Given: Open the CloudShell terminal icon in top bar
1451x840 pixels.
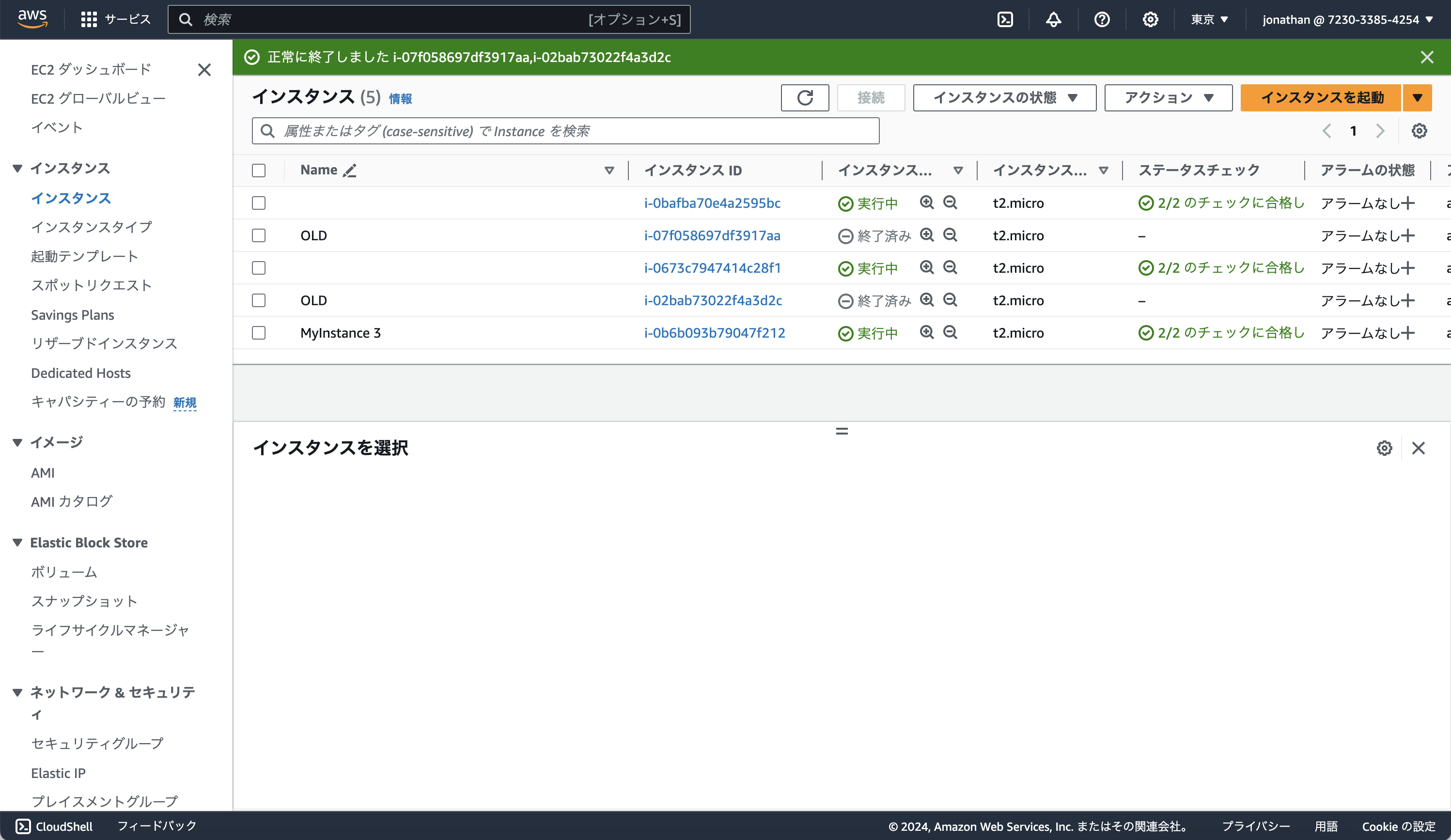Looking at the screenshot, I should [x=1005, y=19].
